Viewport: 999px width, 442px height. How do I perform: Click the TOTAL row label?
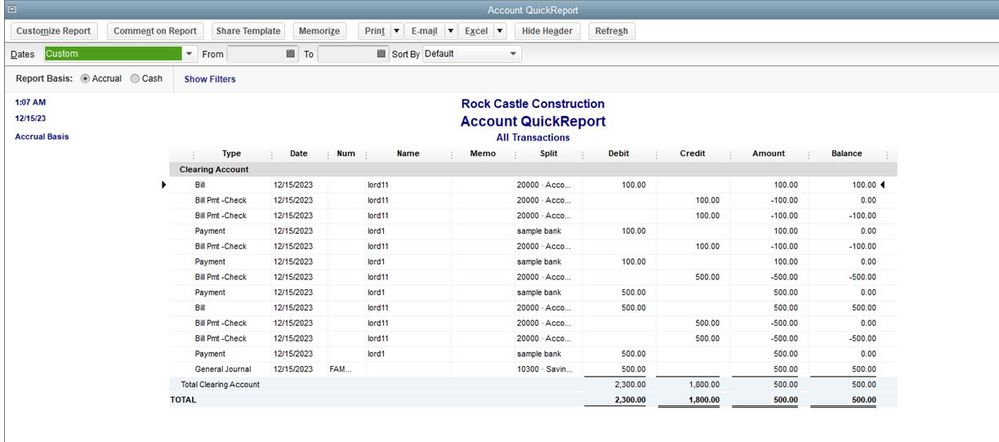[183, 400]
